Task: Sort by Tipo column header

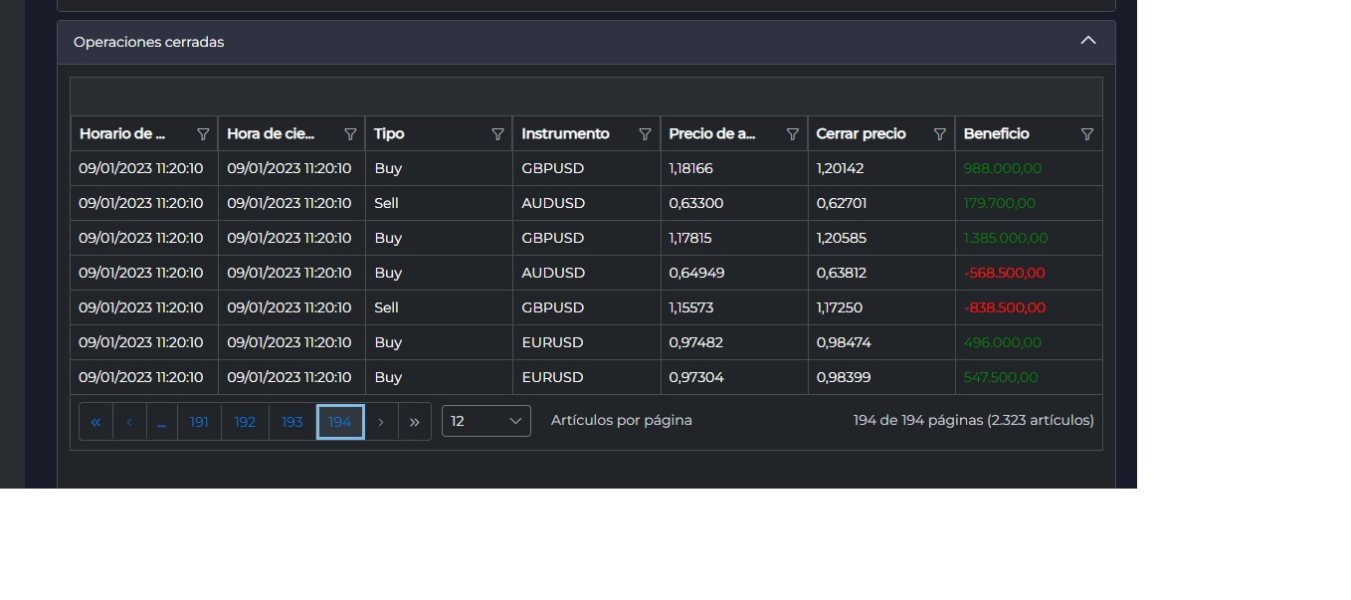Action: click(389, 134)
